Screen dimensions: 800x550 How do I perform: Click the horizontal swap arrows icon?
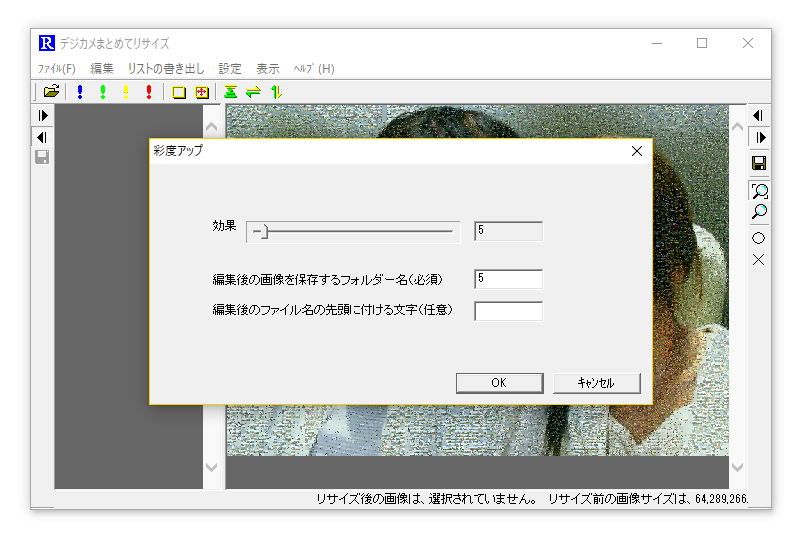point(253,92)
